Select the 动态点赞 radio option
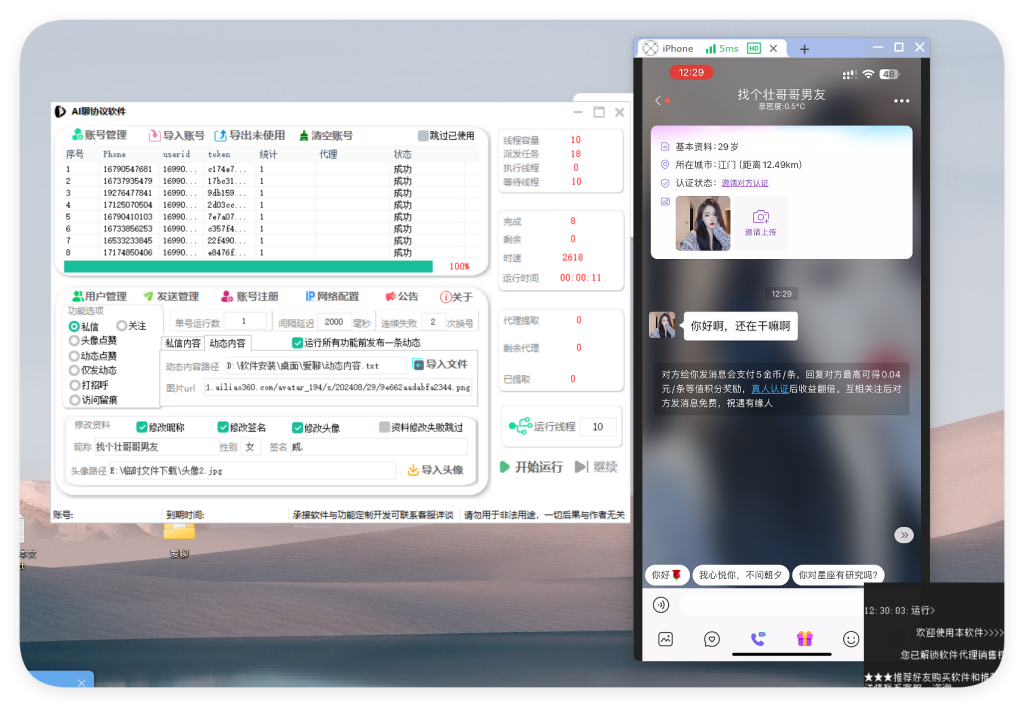Viewport: 1024px width, 707px height. (x=74, y=355)
